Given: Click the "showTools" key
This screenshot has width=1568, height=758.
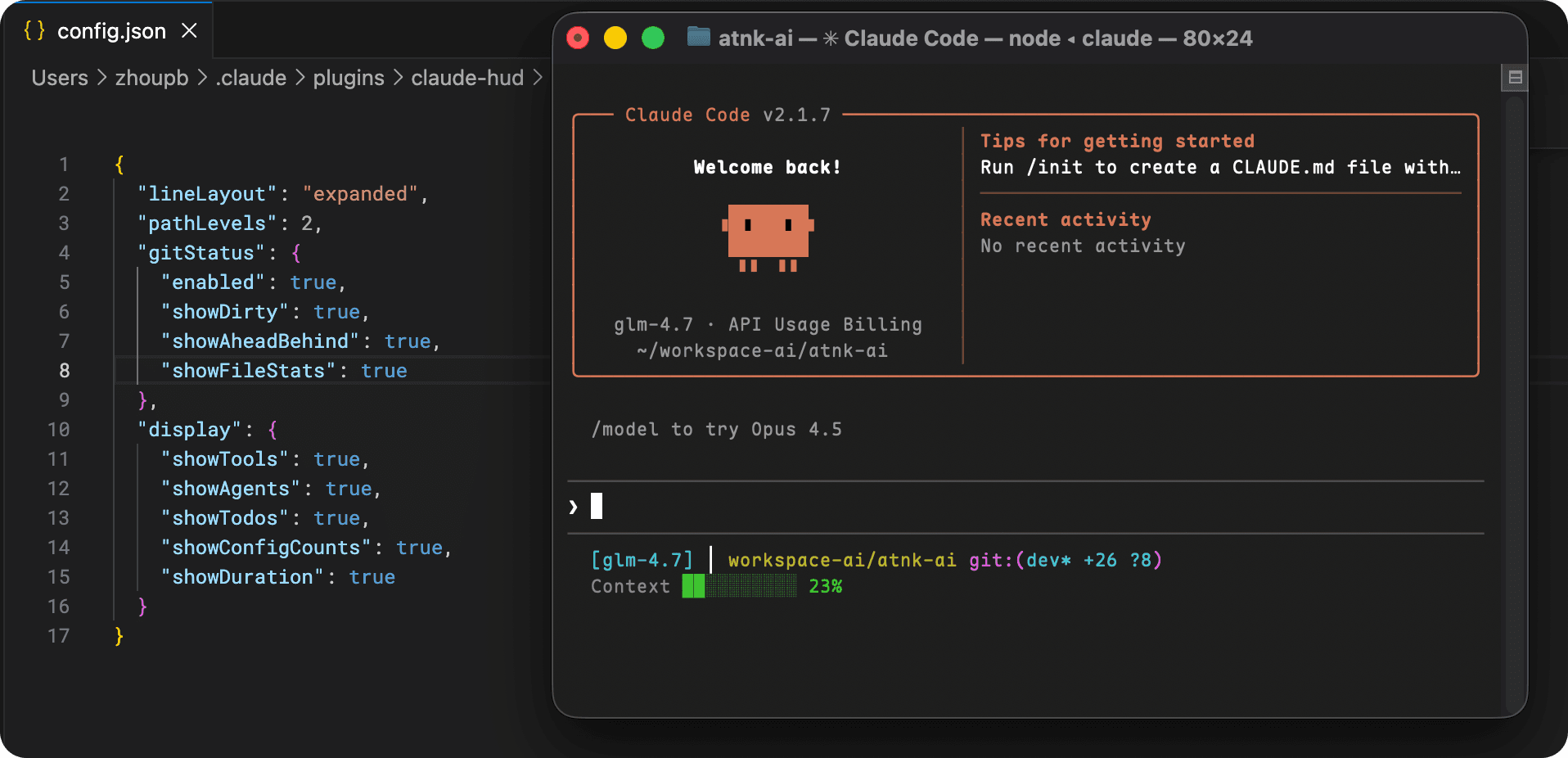Looking at the screenshot, I should (x=225, y=459).
